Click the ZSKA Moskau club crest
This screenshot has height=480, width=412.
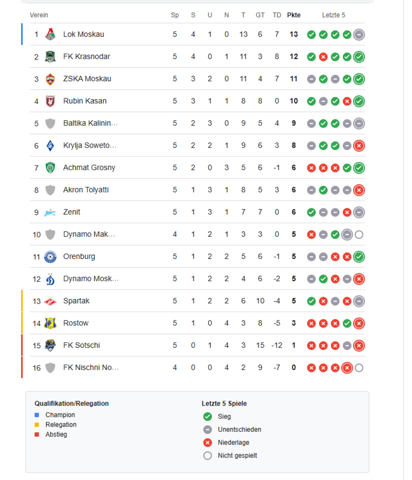(x=50, y=79)
